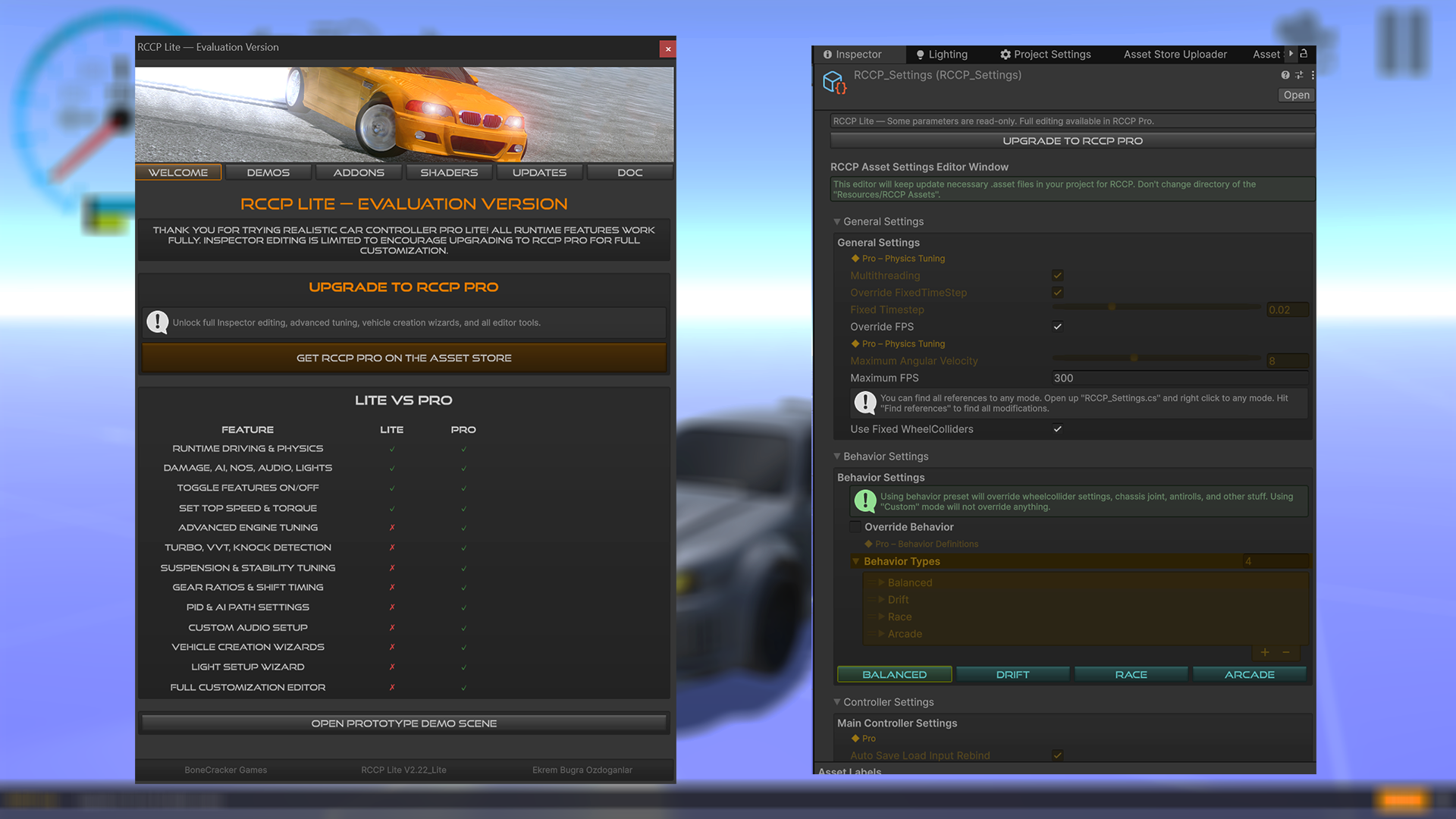The width and height of the screenshot is (1456, 819).
Task: Enable the Override Behavior checkbox
Action: pyautogui.click(x=855, y=527)
